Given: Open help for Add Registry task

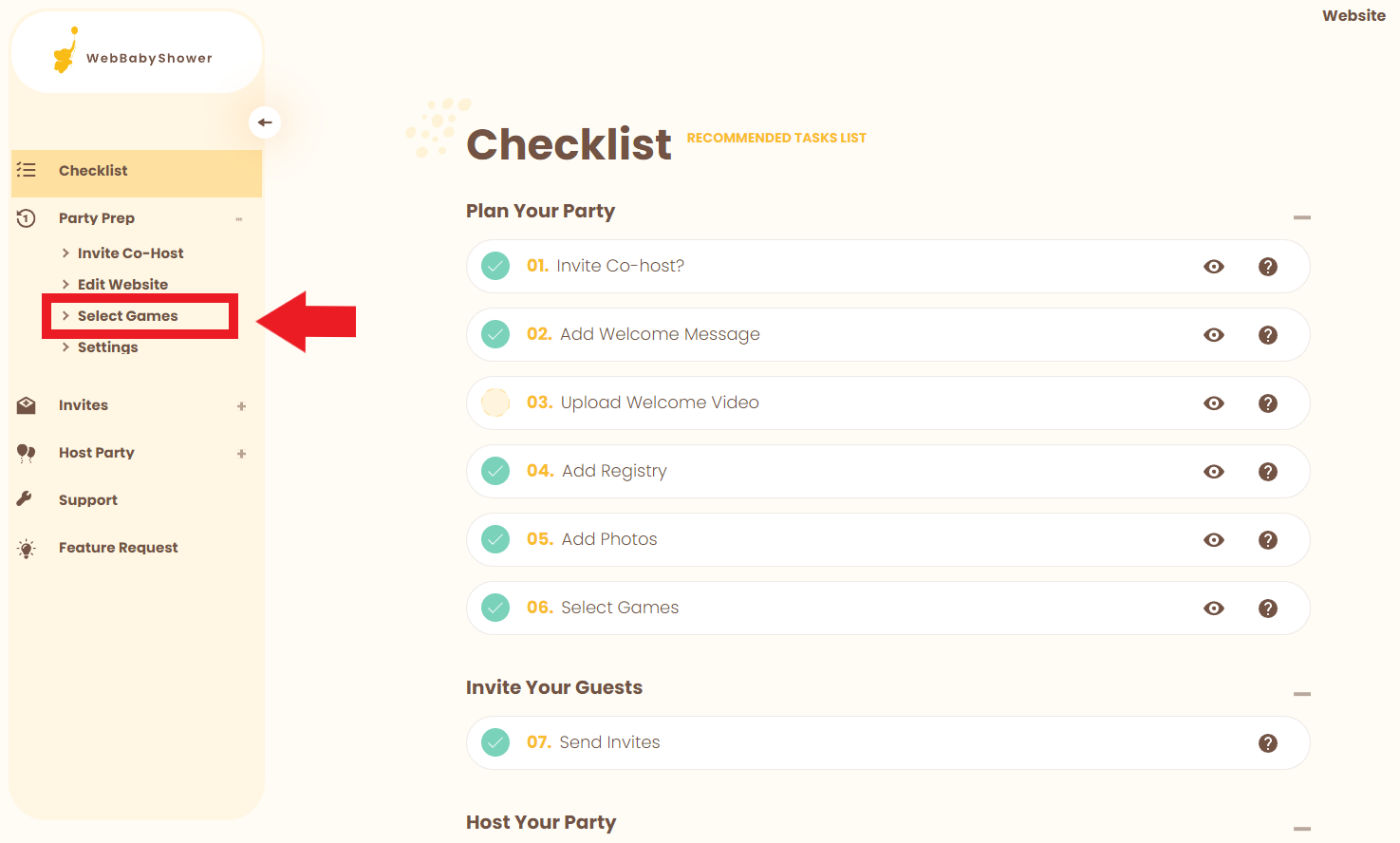Looking at the screenshot, I should (1267, 472).
